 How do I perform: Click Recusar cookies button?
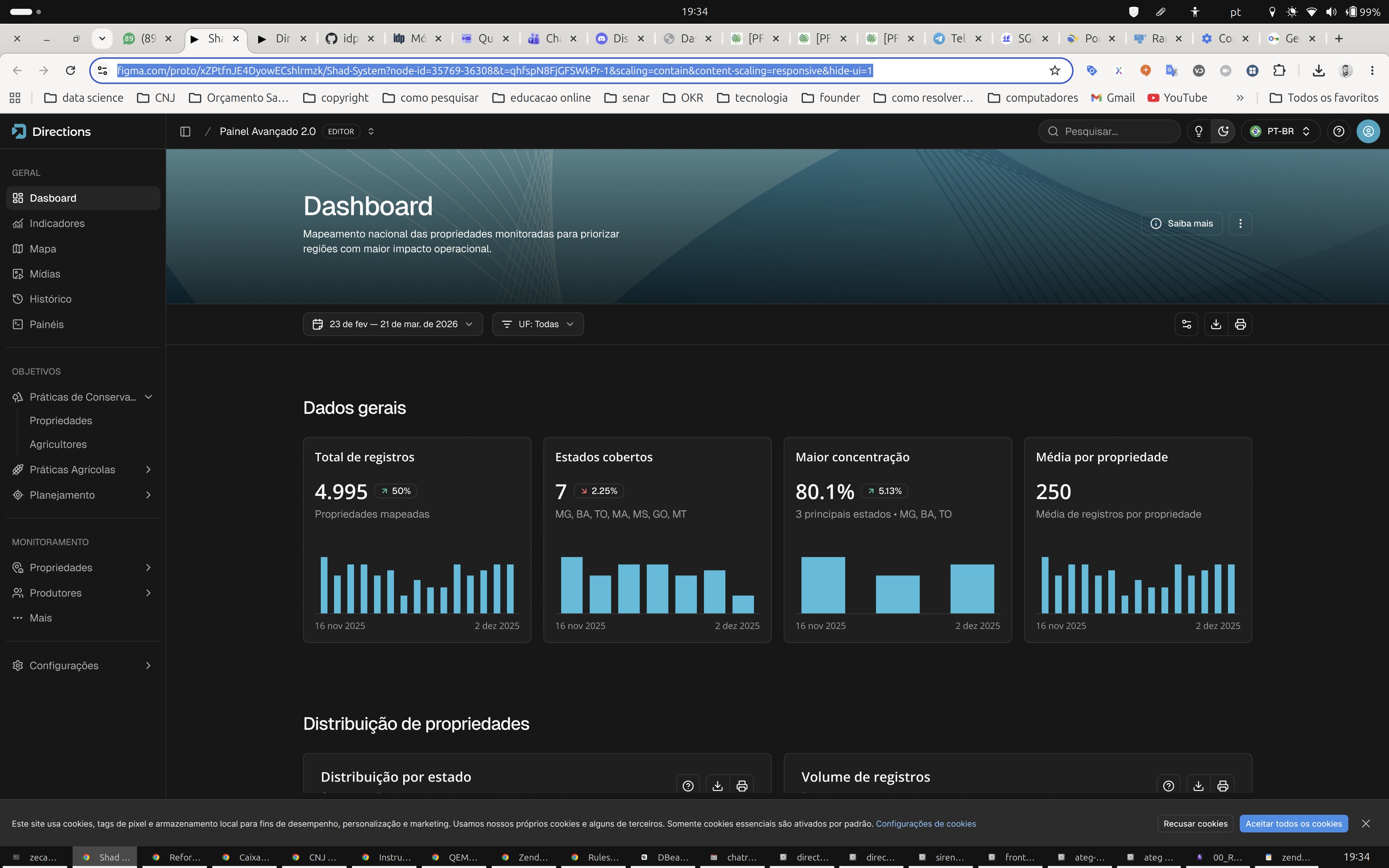click(x=1195, y=824)
